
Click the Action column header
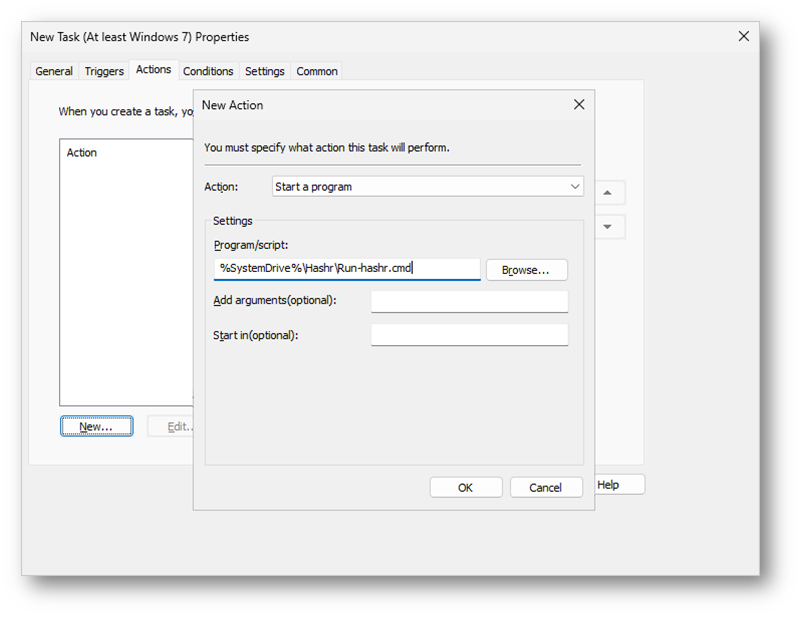pyautogui.click(x=82, y=153)
